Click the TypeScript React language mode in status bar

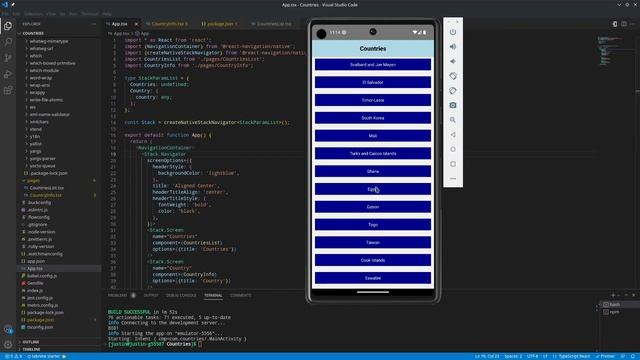(x=574, y=356)
